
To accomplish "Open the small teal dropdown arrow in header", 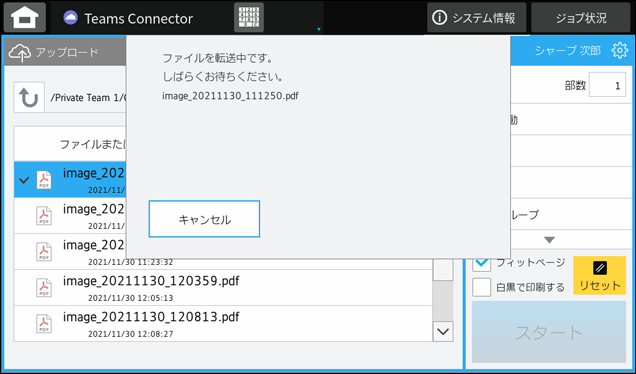I will point(318,29).
